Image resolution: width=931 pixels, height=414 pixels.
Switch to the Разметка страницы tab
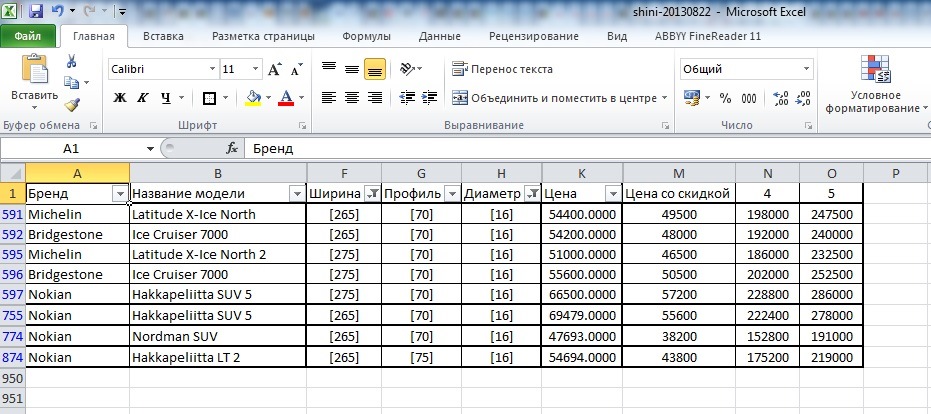point(263,36)
